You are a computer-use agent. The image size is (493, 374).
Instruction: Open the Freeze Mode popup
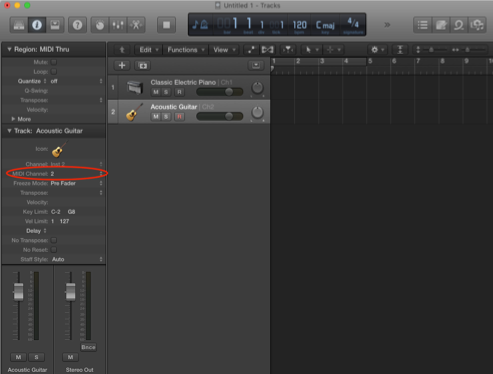[x=76, y=183]
